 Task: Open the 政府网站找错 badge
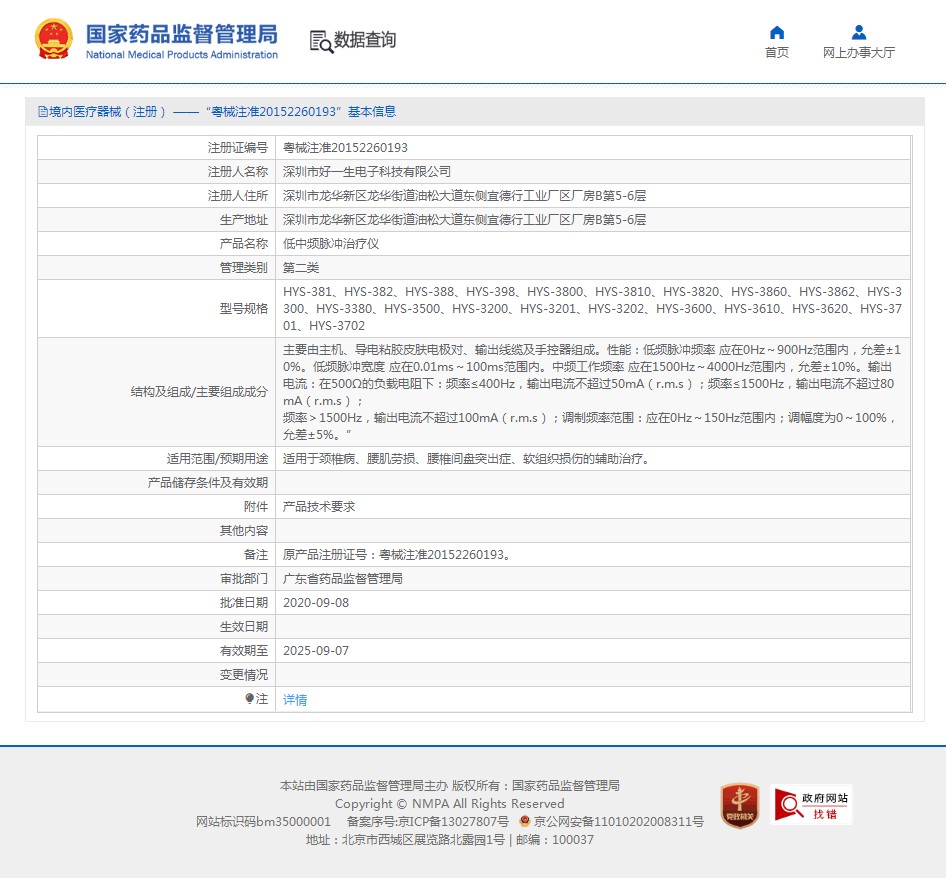[811, 805]
